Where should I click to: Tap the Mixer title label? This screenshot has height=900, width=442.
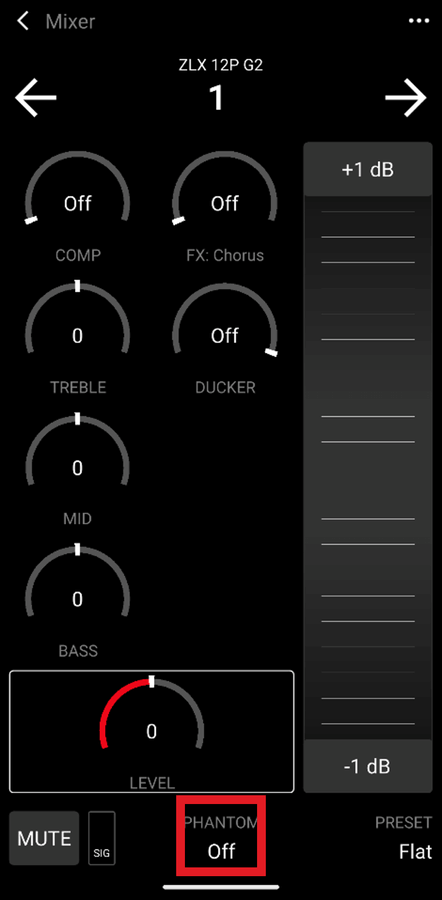point(70,22)
